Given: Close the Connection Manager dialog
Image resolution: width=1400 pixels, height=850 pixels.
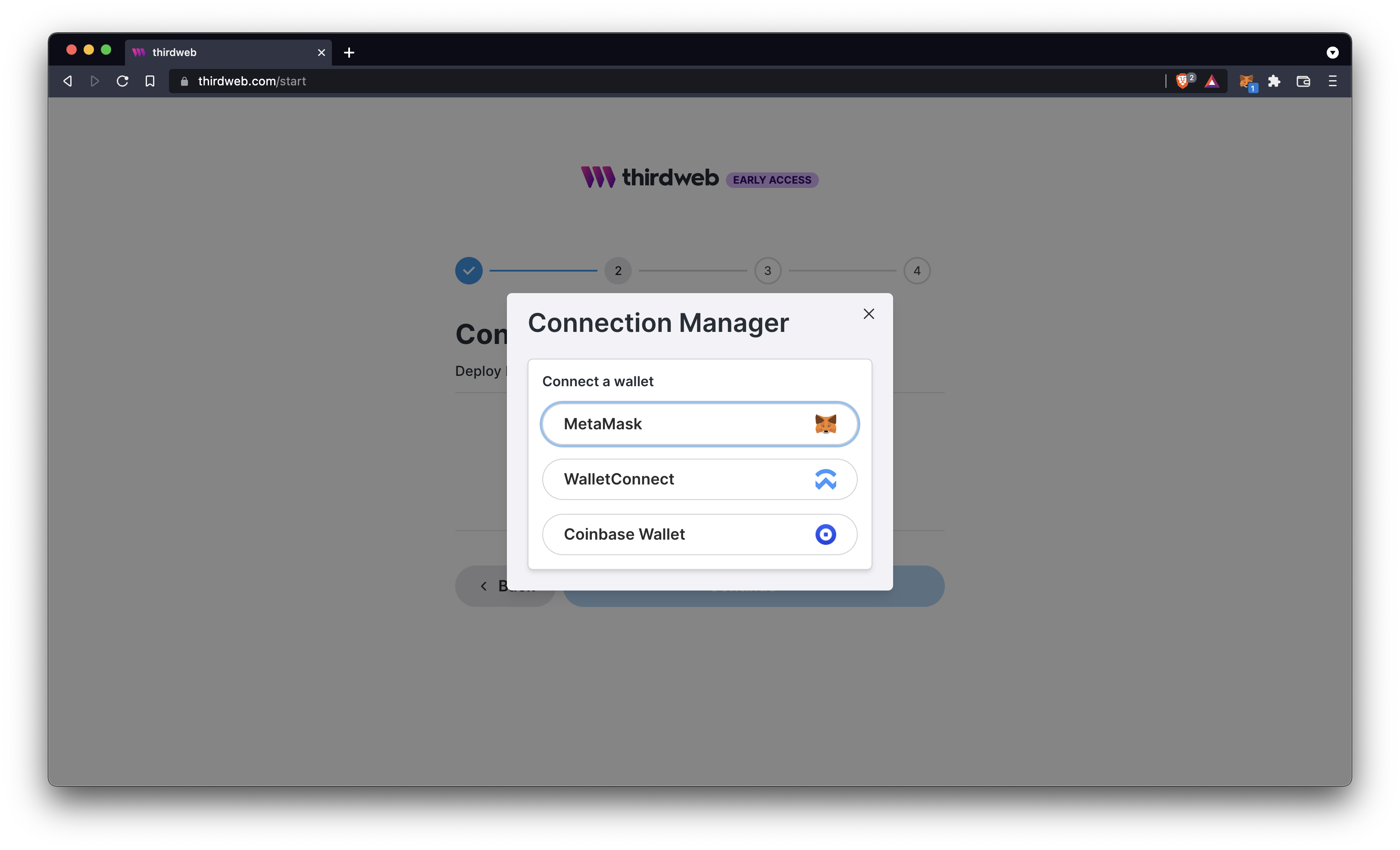Looking at the screenshot, I should point(868,314).
